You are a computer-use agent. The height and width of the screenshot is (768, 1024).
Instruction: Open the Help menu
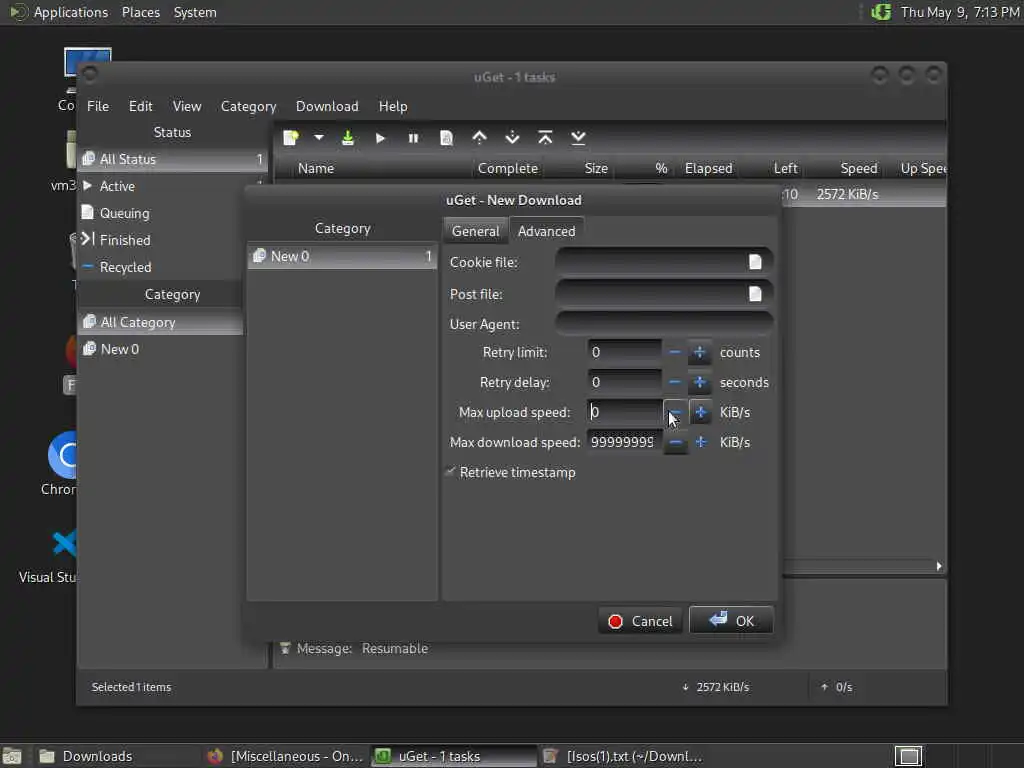(393, 106)
